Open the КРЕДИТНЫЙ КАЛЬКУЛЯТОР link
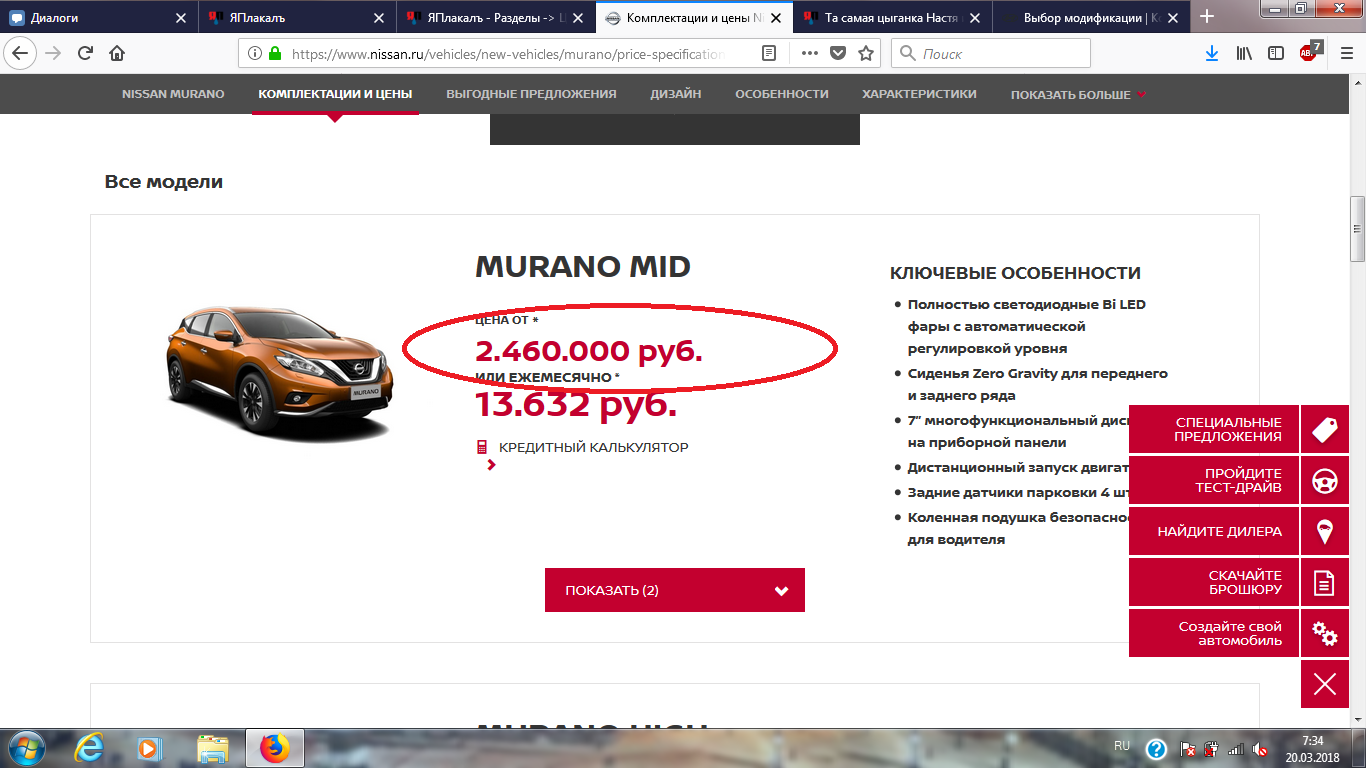The image size is (1366, 768). pos(593,447)
